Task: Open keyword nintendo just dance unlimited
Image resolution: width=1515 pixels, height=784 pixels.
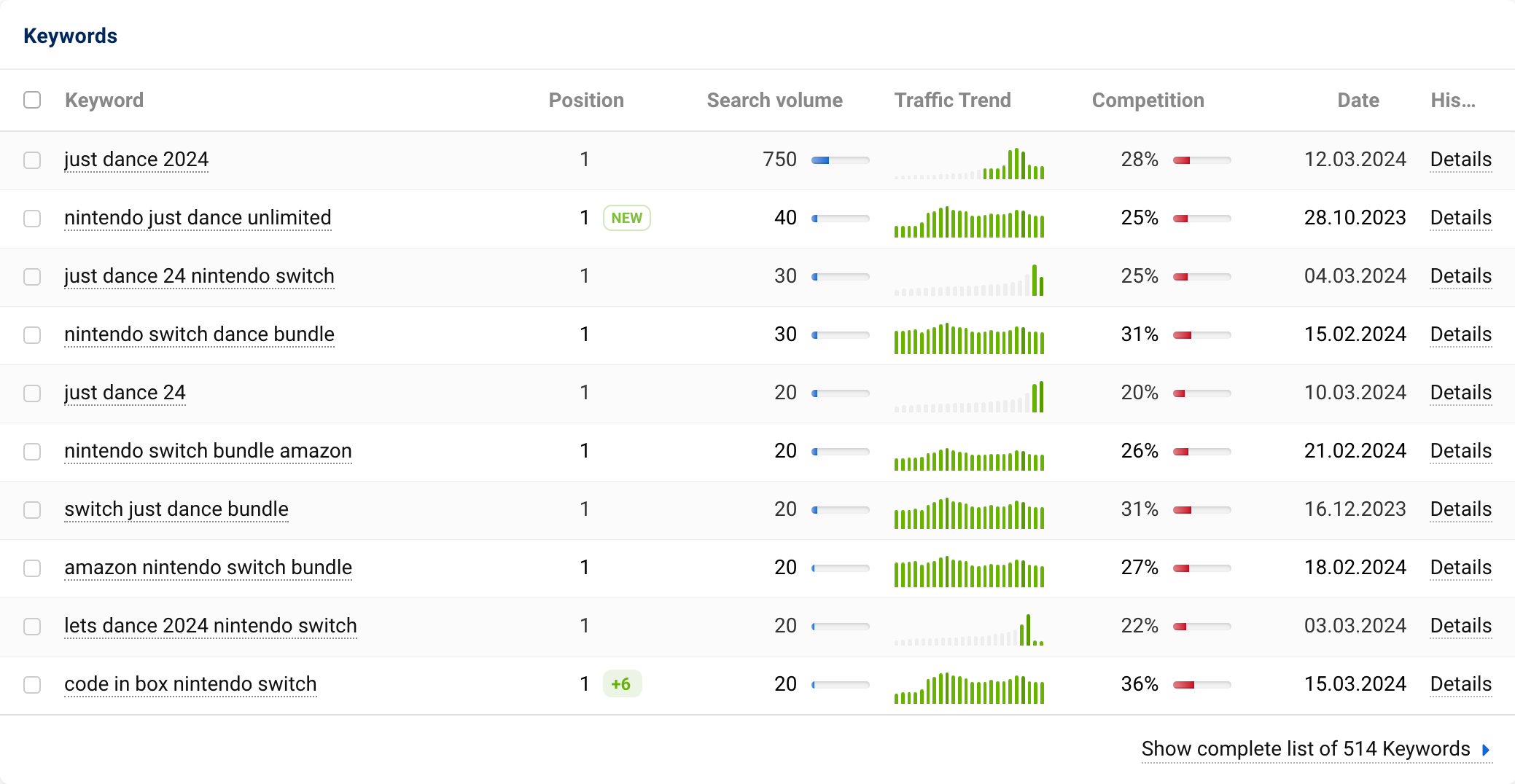Action: pyautogui.click(x=198, y=218)
